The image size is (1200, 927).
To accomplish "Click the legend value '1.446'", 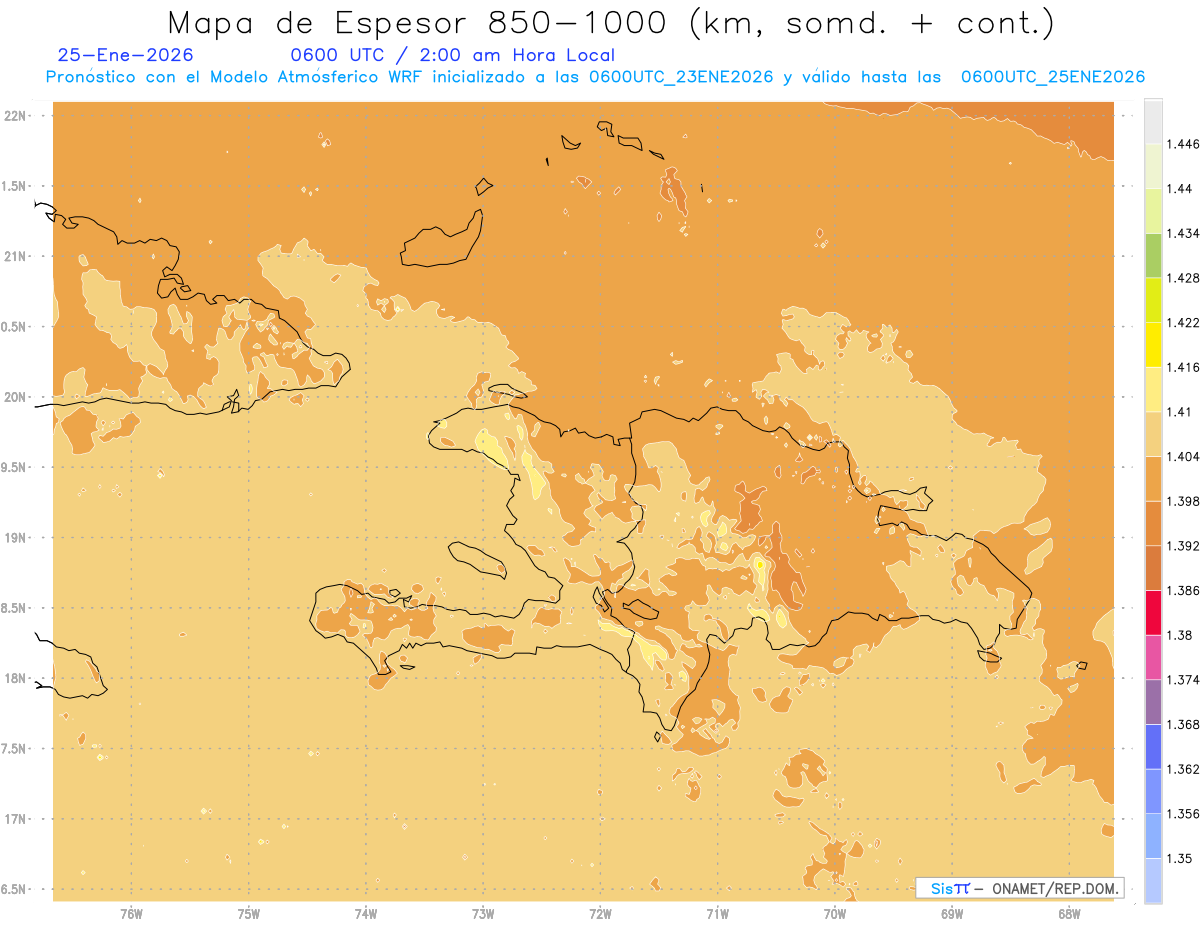I will (x=1183, y=144).
